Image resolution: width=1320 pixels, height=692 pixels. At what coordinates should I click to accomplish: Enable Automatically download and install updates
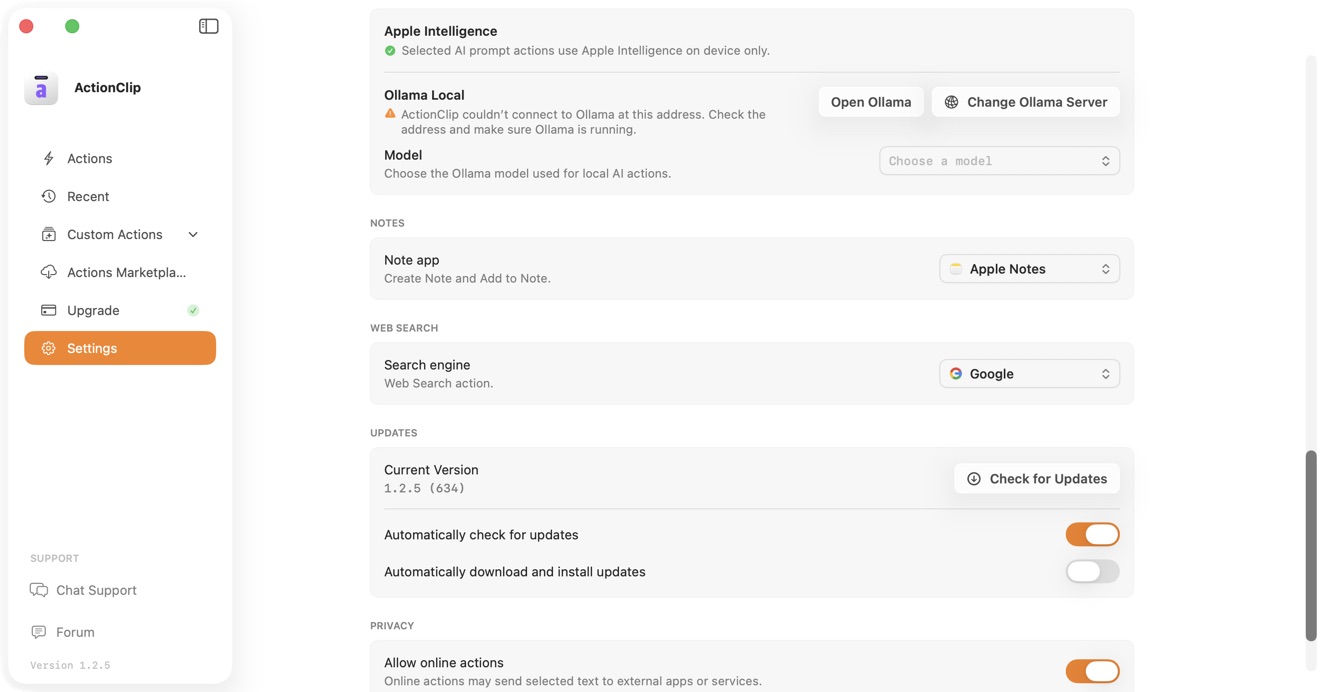[1092, 571]
